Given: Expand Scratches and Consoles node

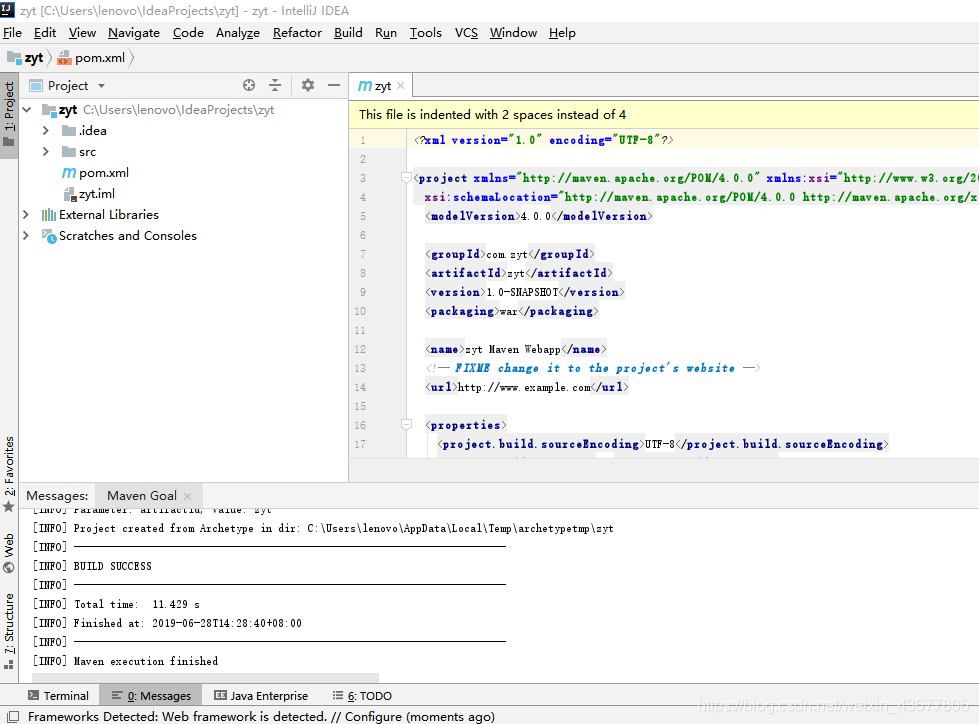Looking at the screenshot, I should click(x=26, y=235).
